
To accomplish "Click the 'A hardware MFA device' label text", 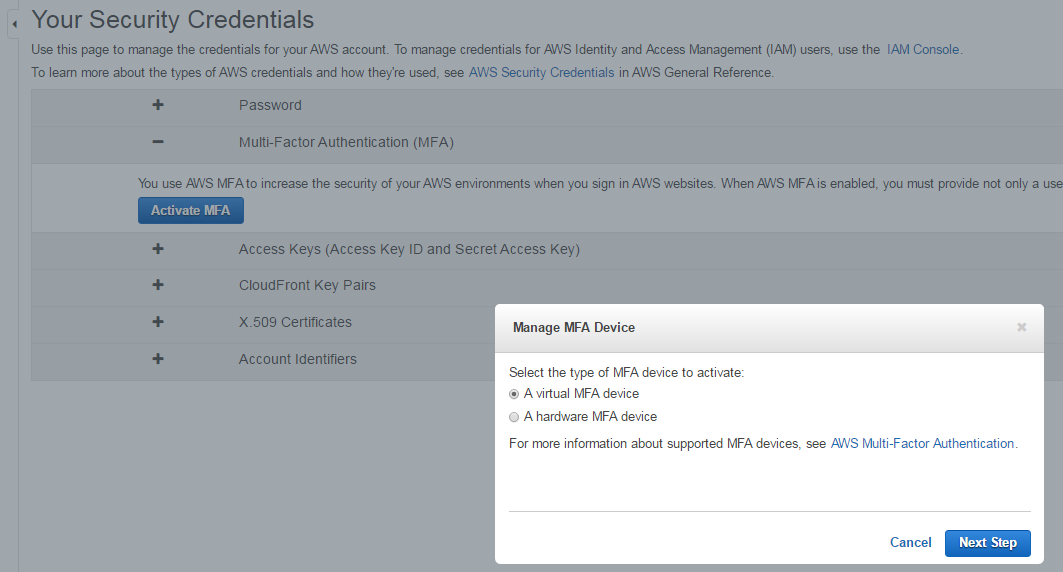I will pyautogui.click(x=590, y=417).
